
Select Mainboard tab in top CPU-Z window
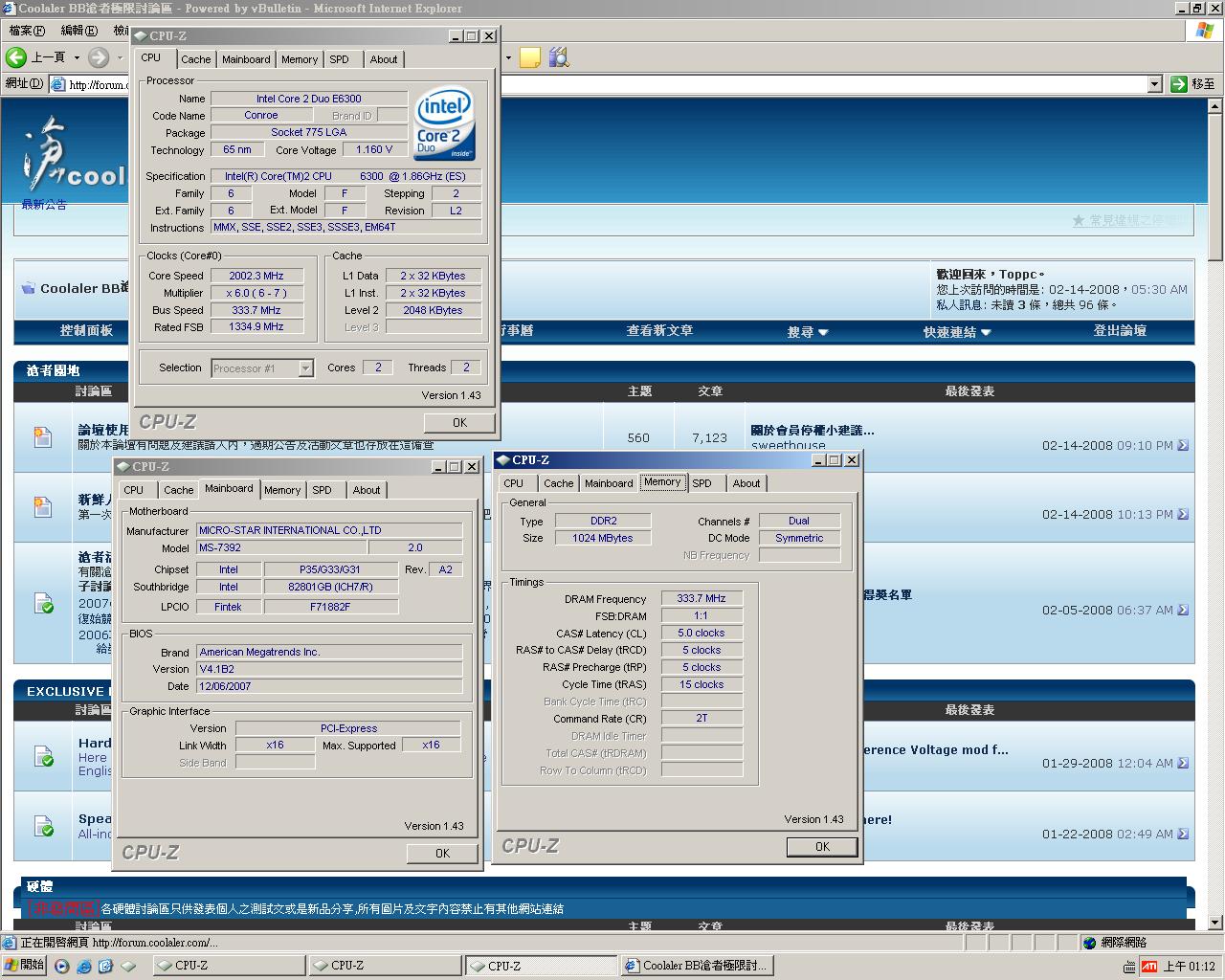tap(246, 59)
